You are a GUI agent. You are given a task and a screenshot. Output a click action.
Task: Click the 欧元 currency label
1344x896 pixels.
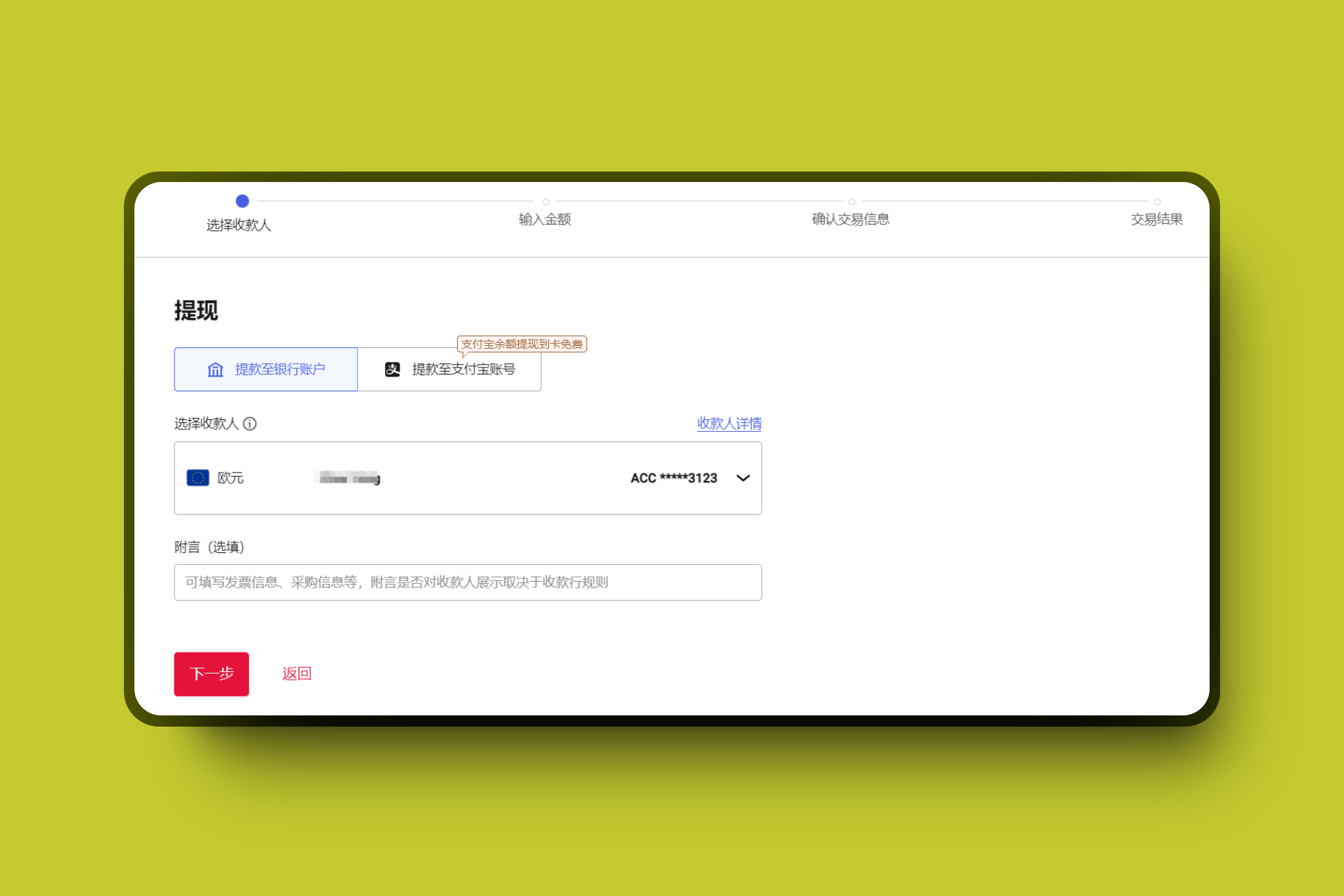(230, 478)
